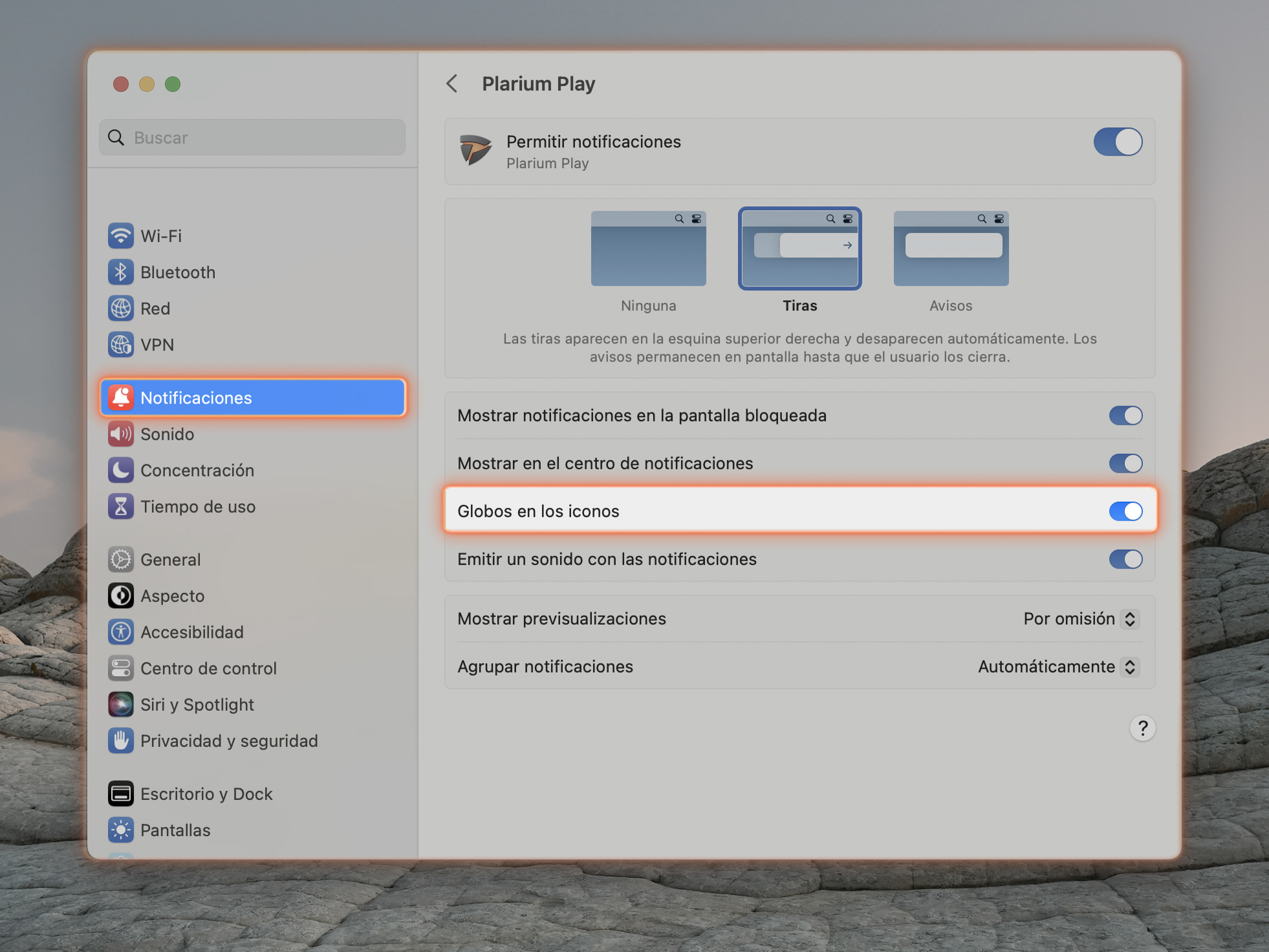Open Bluetooth settings pane
1269x952 pixels.
click(252, 272)
